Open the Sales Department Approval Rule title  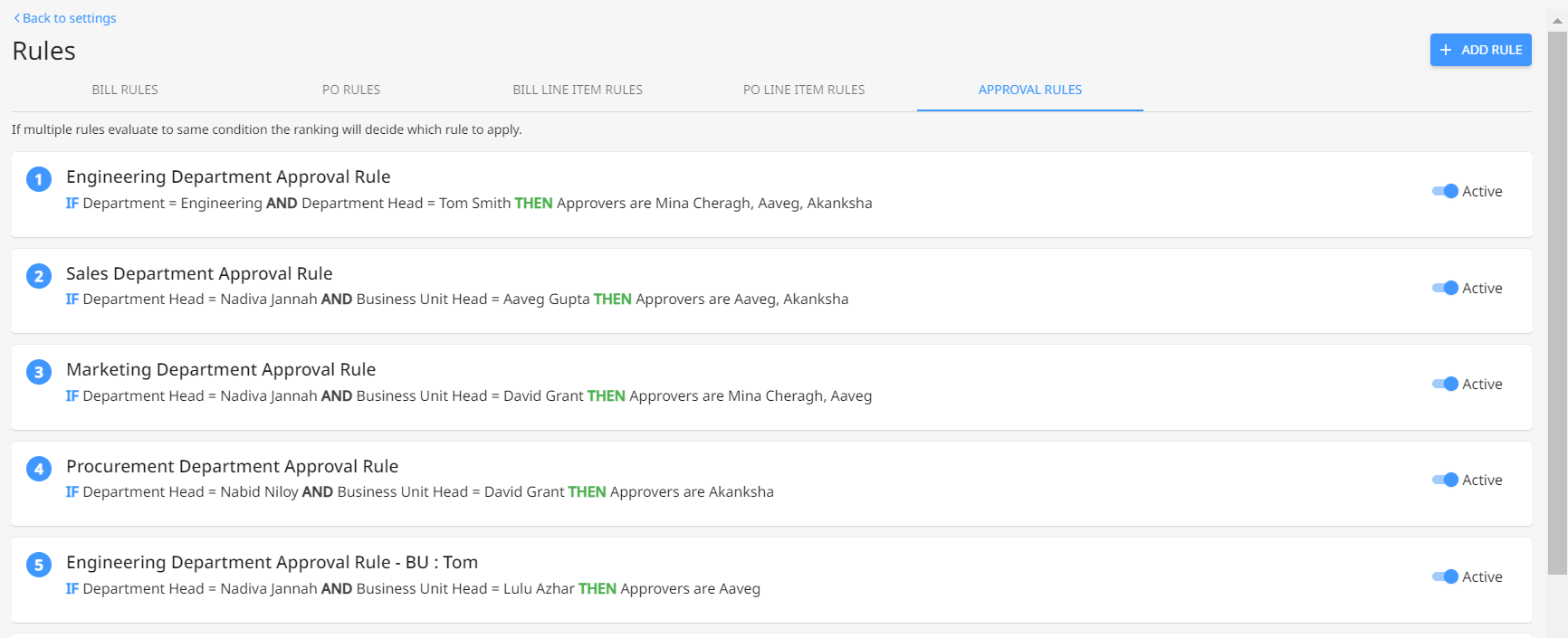(199, 273)
